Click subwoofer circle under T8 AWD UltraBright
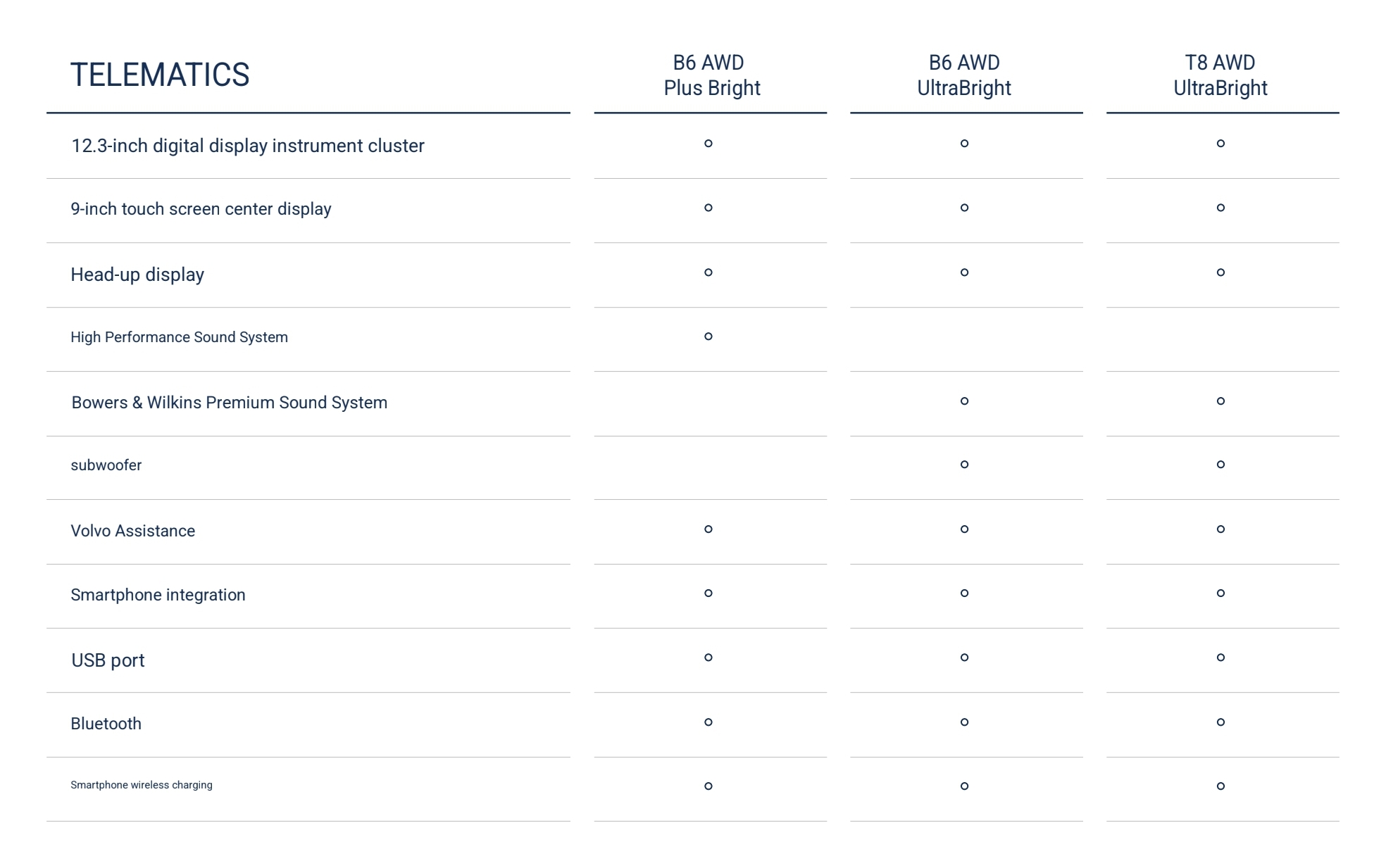The width and height of the screenshot is (1386, 868). pyautogui.click(x=1221, y=465)
